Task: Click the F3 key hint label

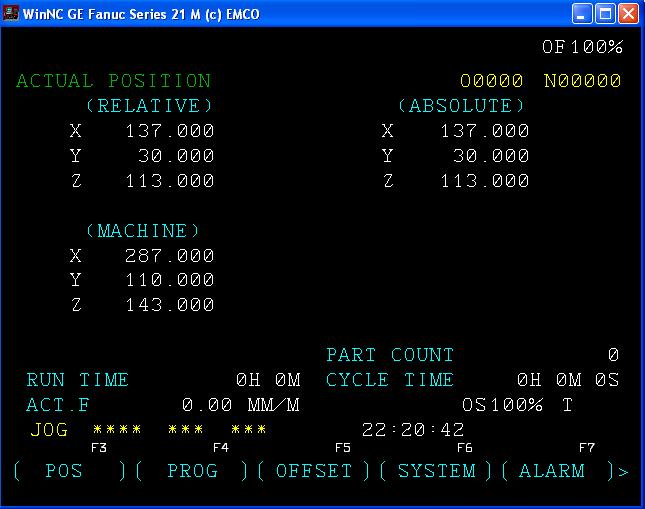Action: click(99, 448)
